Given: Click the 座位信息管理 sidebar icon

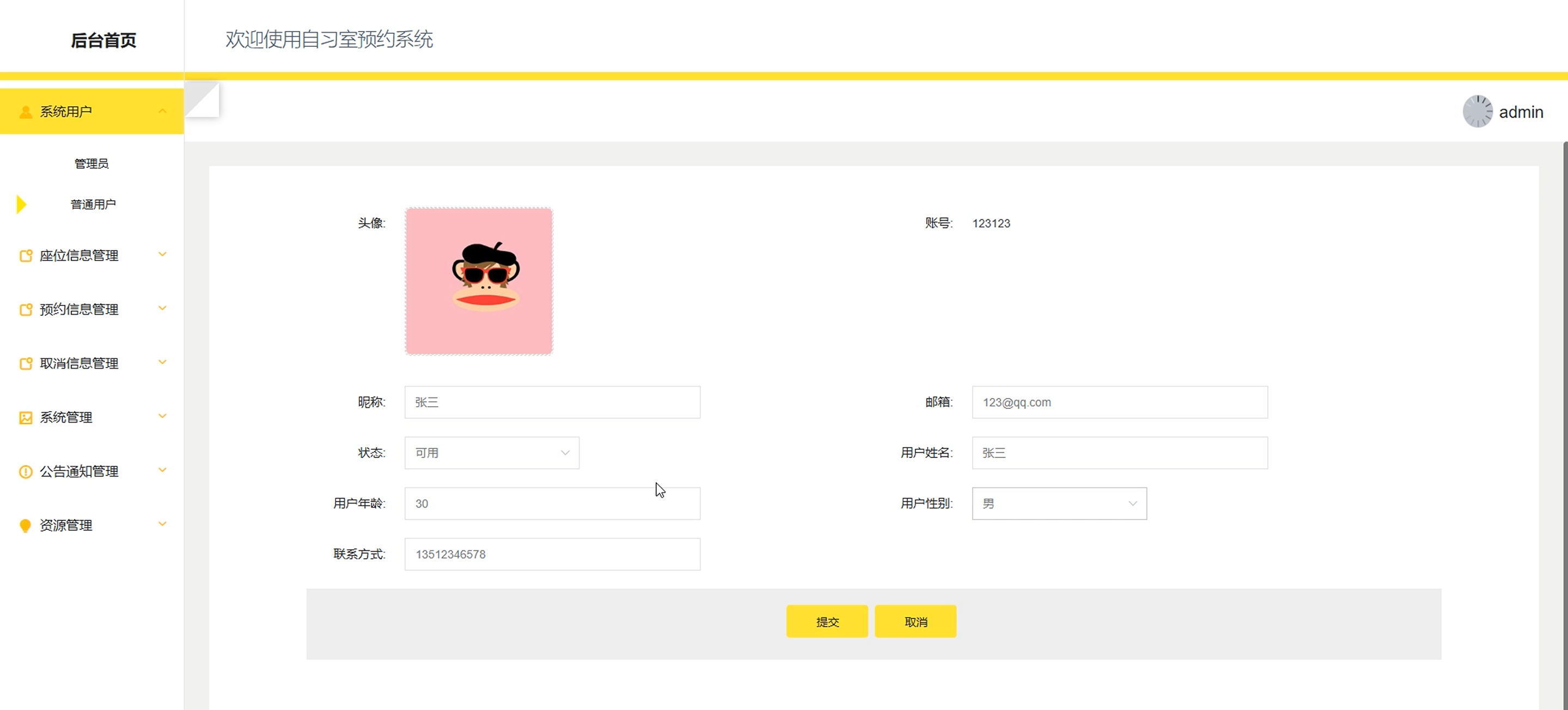Looking at the screenshot, I should pos(26,255).
